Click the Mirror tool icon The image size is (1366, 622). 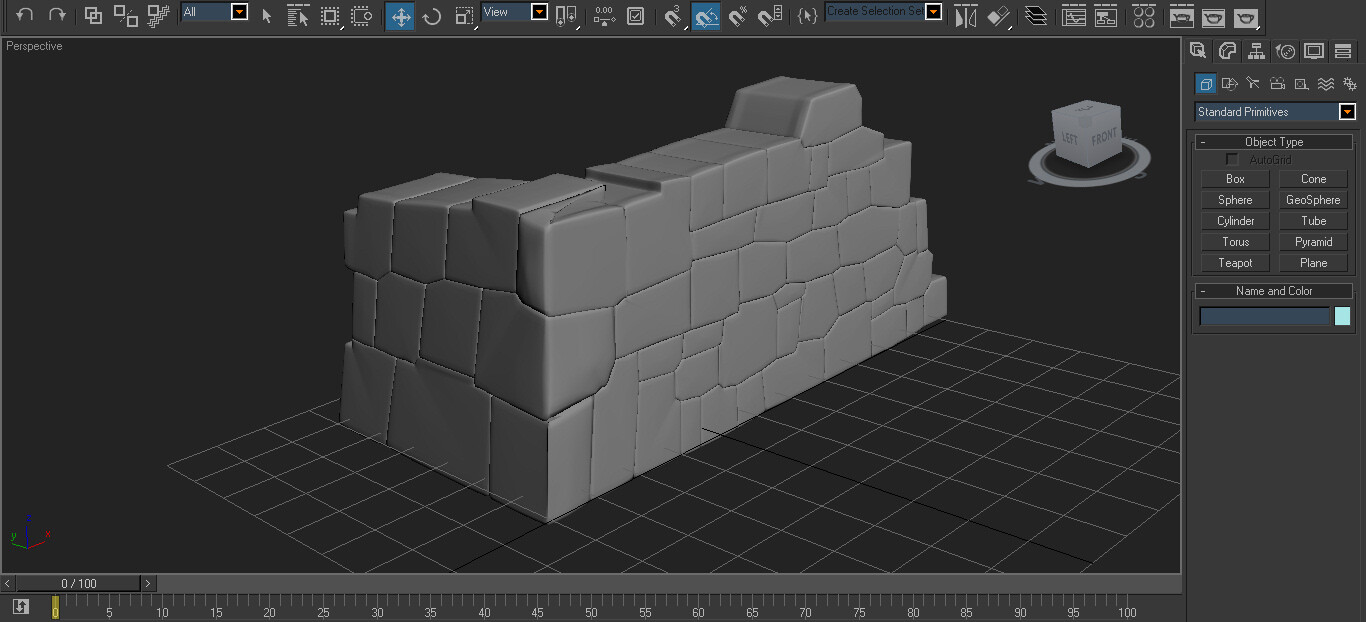[x=965, y=16]
